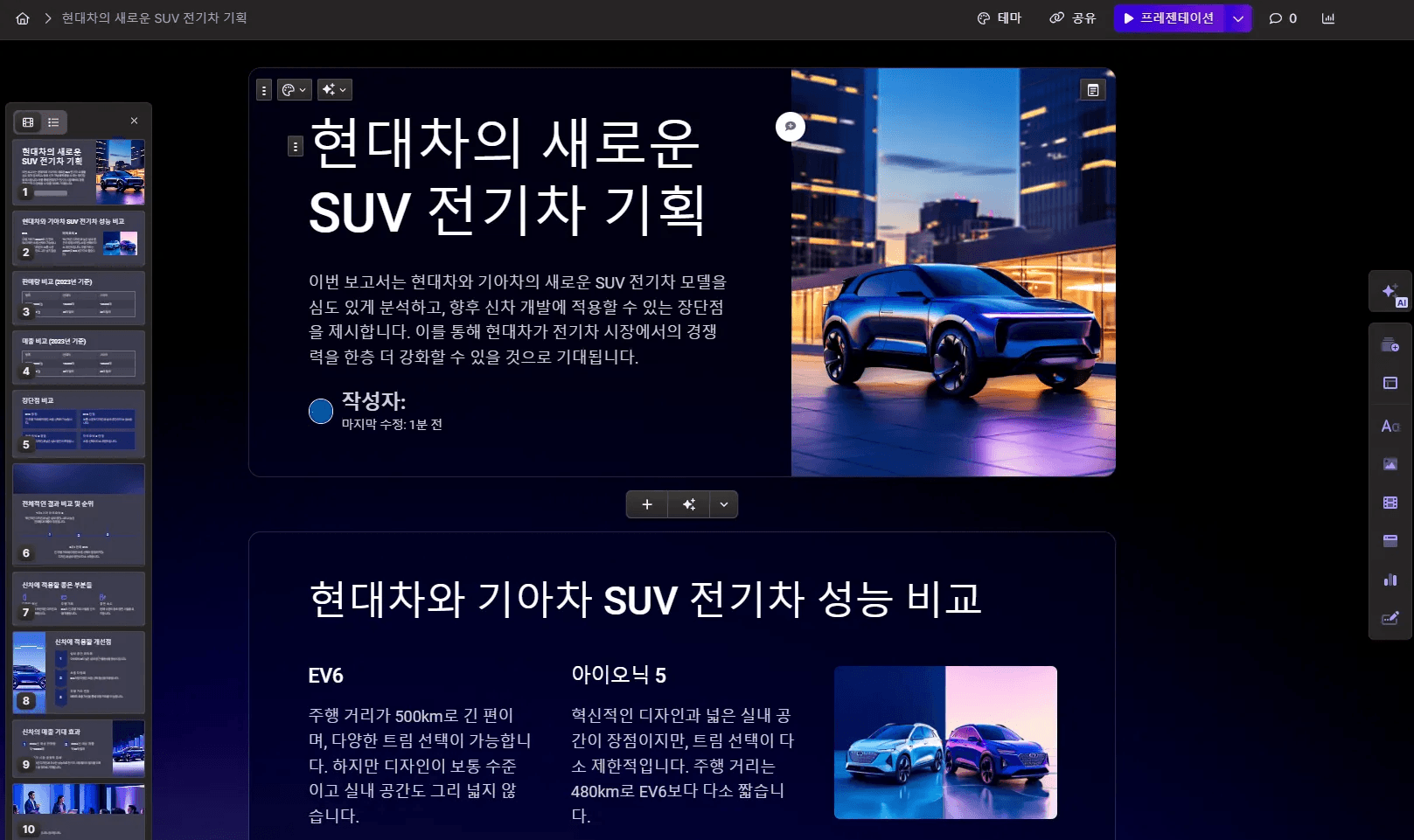This screenshot has width=1414, height=840.
Task: Open text formatting Aa icon
Action: 1390,426
